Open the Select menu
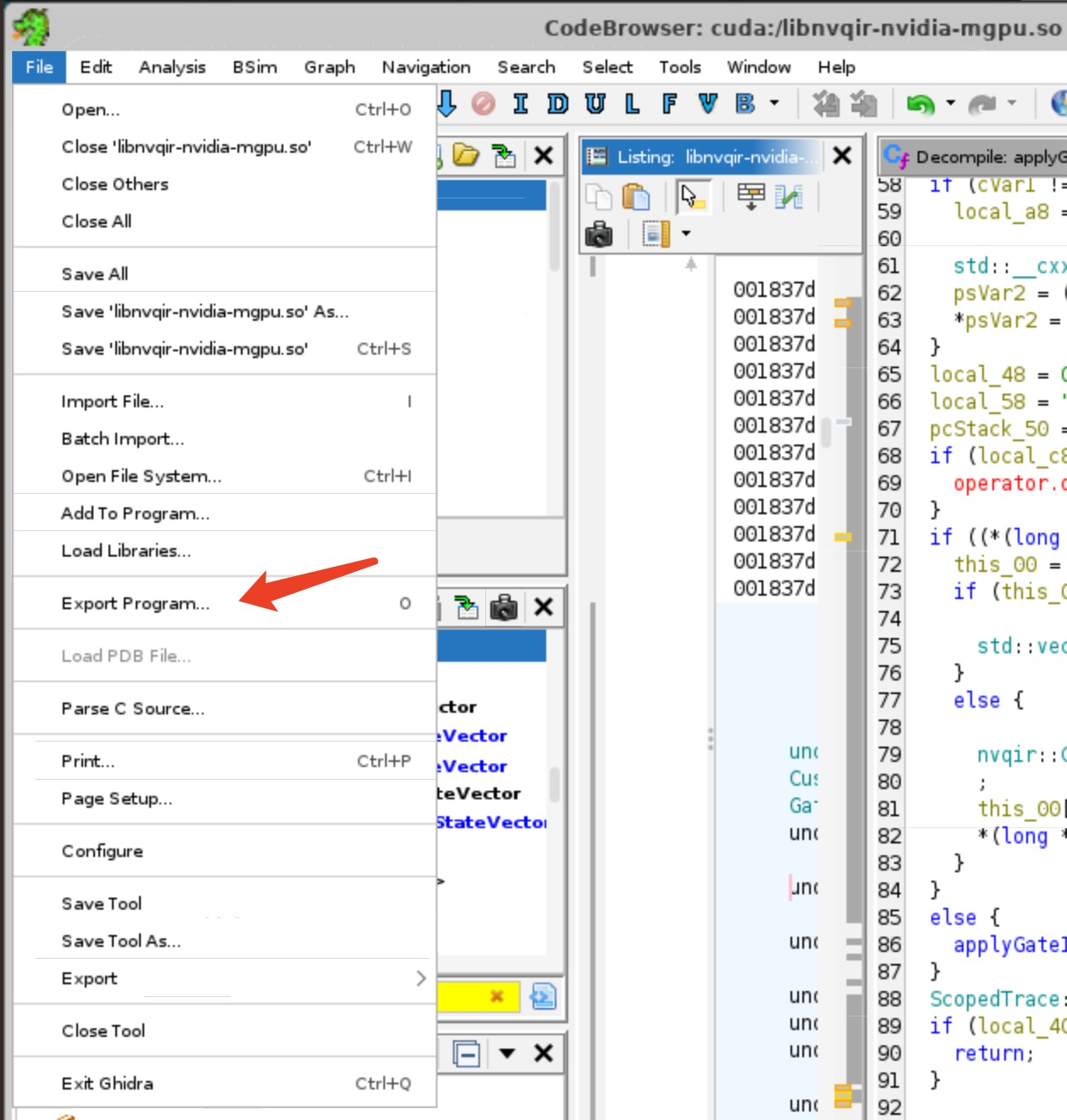The width and height of the screenshot is (1067, 1120). tap(607, 67)
